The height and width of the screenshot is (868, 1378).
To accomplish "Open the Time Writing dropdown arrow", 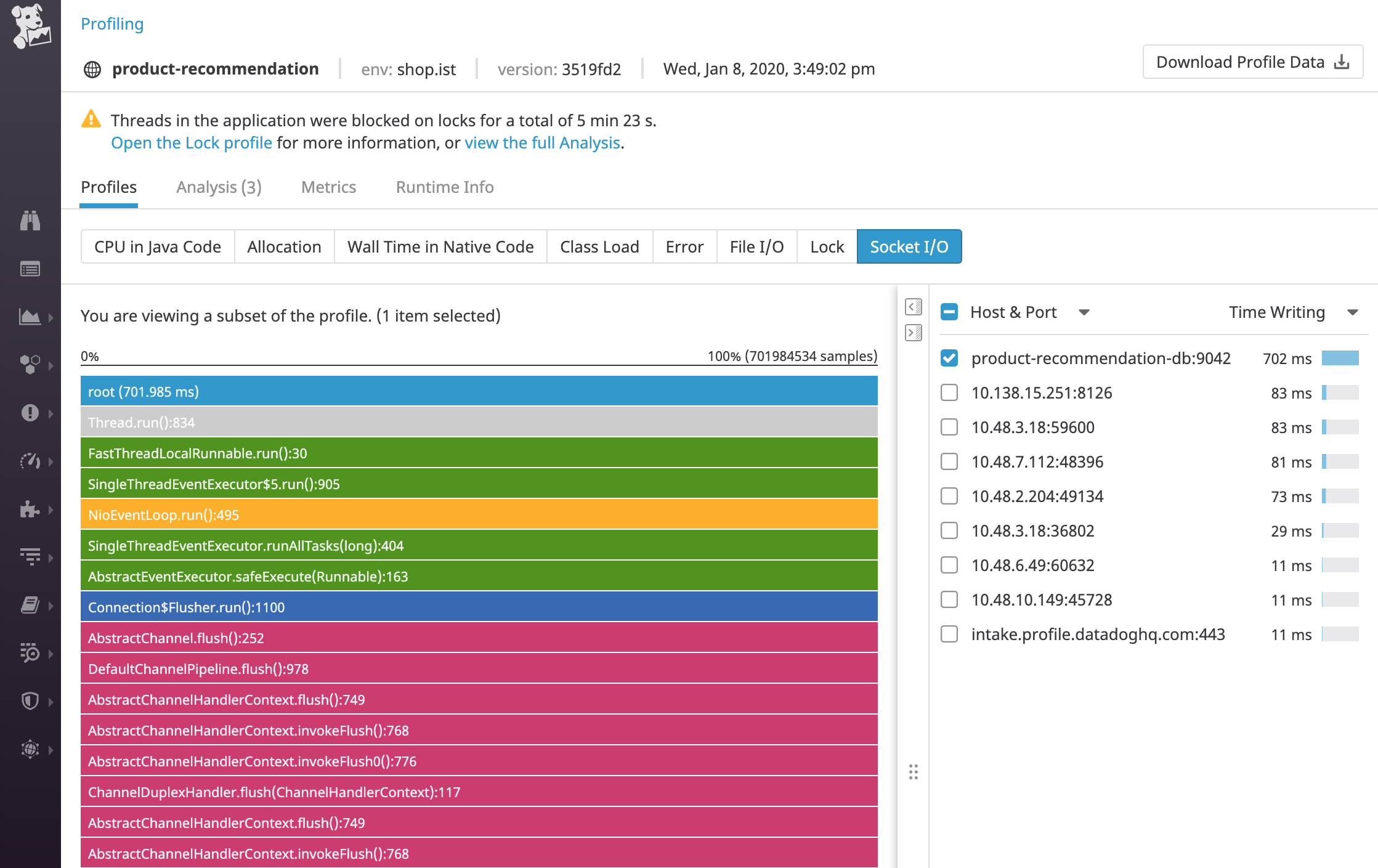I will point(1353,312).
